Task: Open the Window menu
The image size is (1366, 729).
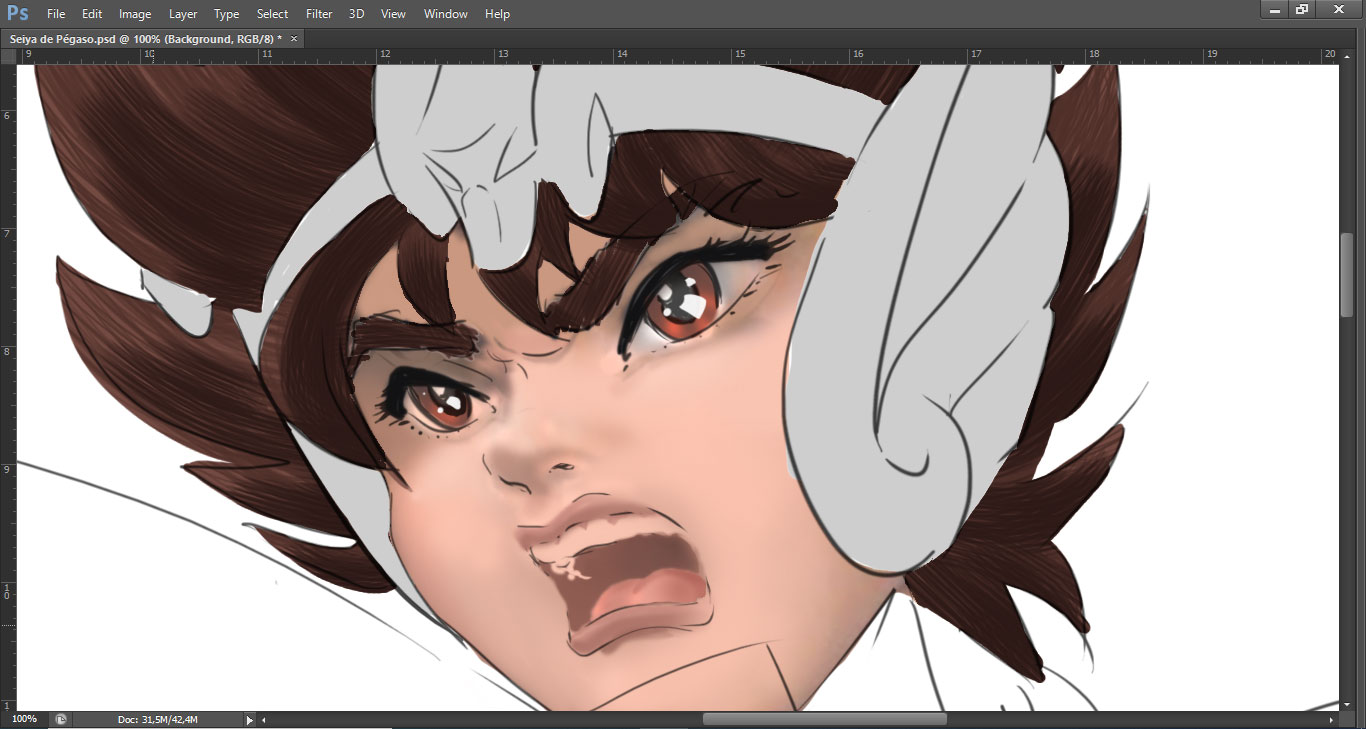Action: 445,14
